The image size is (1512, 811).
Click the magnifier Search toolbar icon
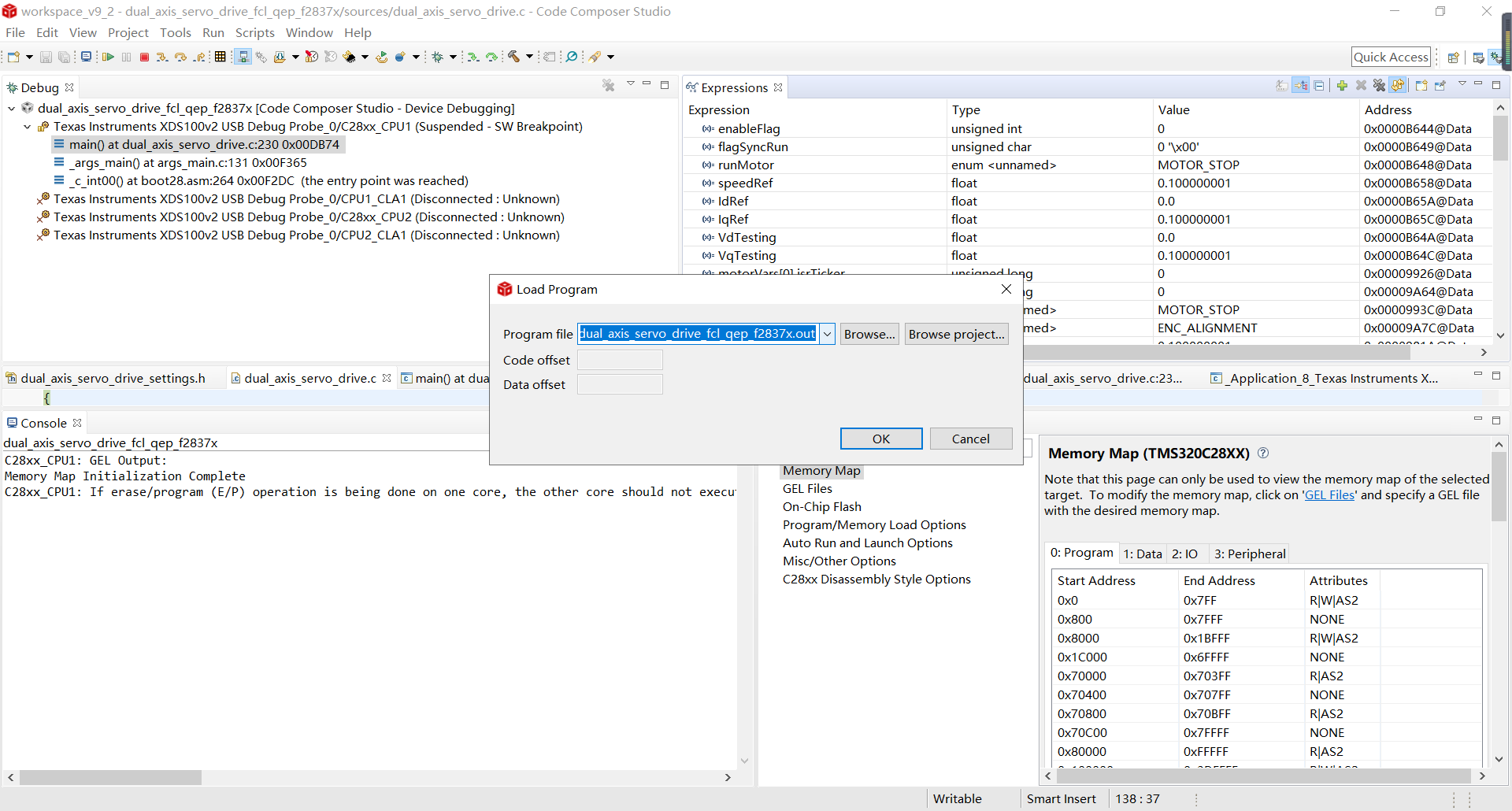coord(572,57)
